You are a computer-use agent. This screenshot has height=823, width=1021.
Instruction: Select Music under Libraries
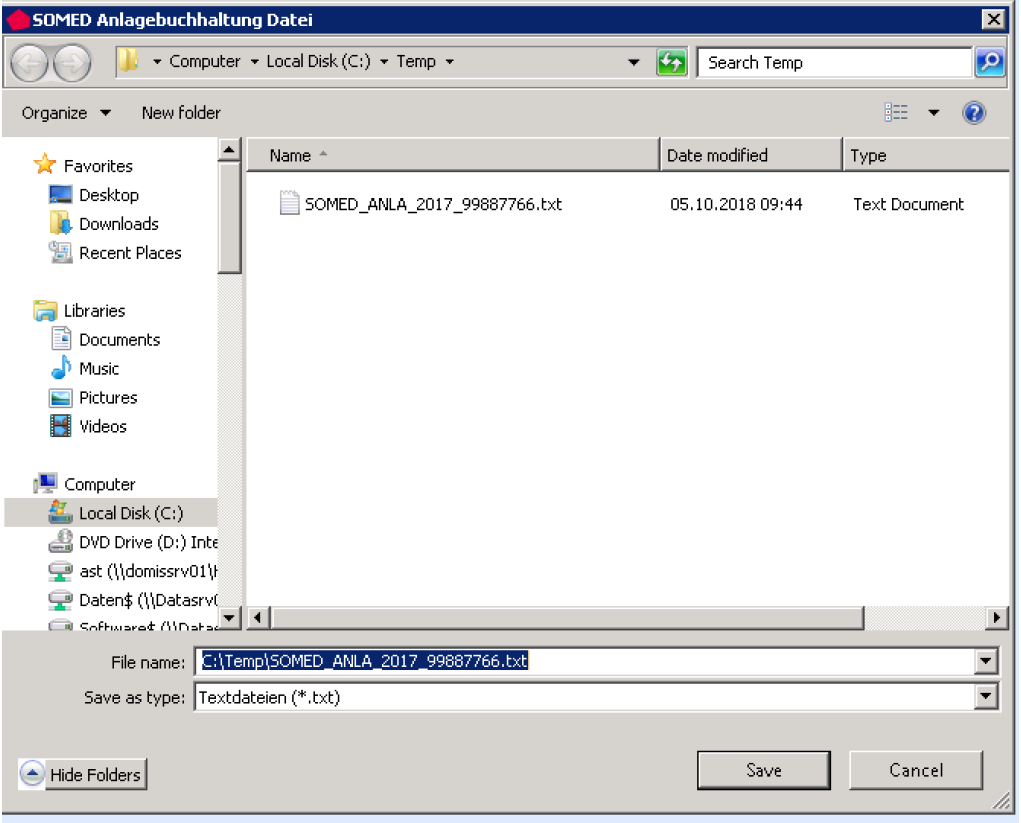[99, 369]
